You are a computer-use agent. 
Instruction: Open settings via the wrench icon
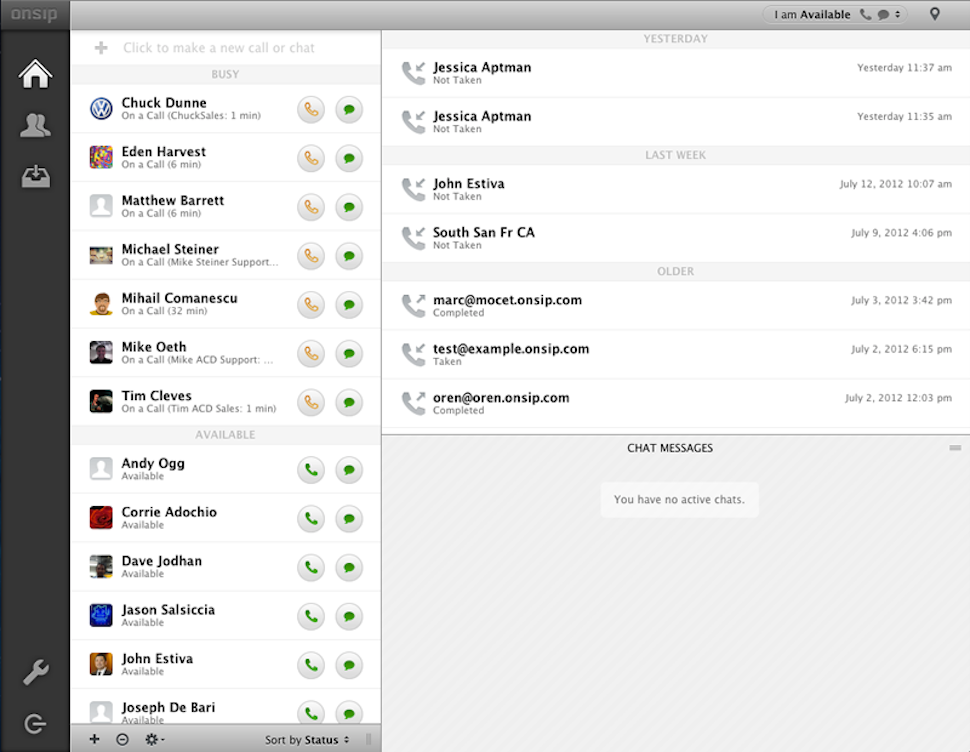(x=35, y=673)
